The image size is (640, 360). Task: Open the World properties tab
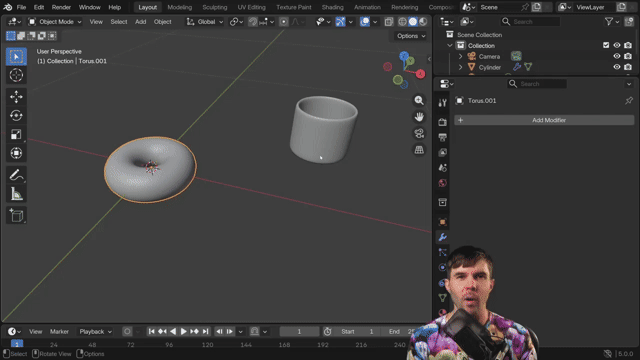tap(442, 183)
